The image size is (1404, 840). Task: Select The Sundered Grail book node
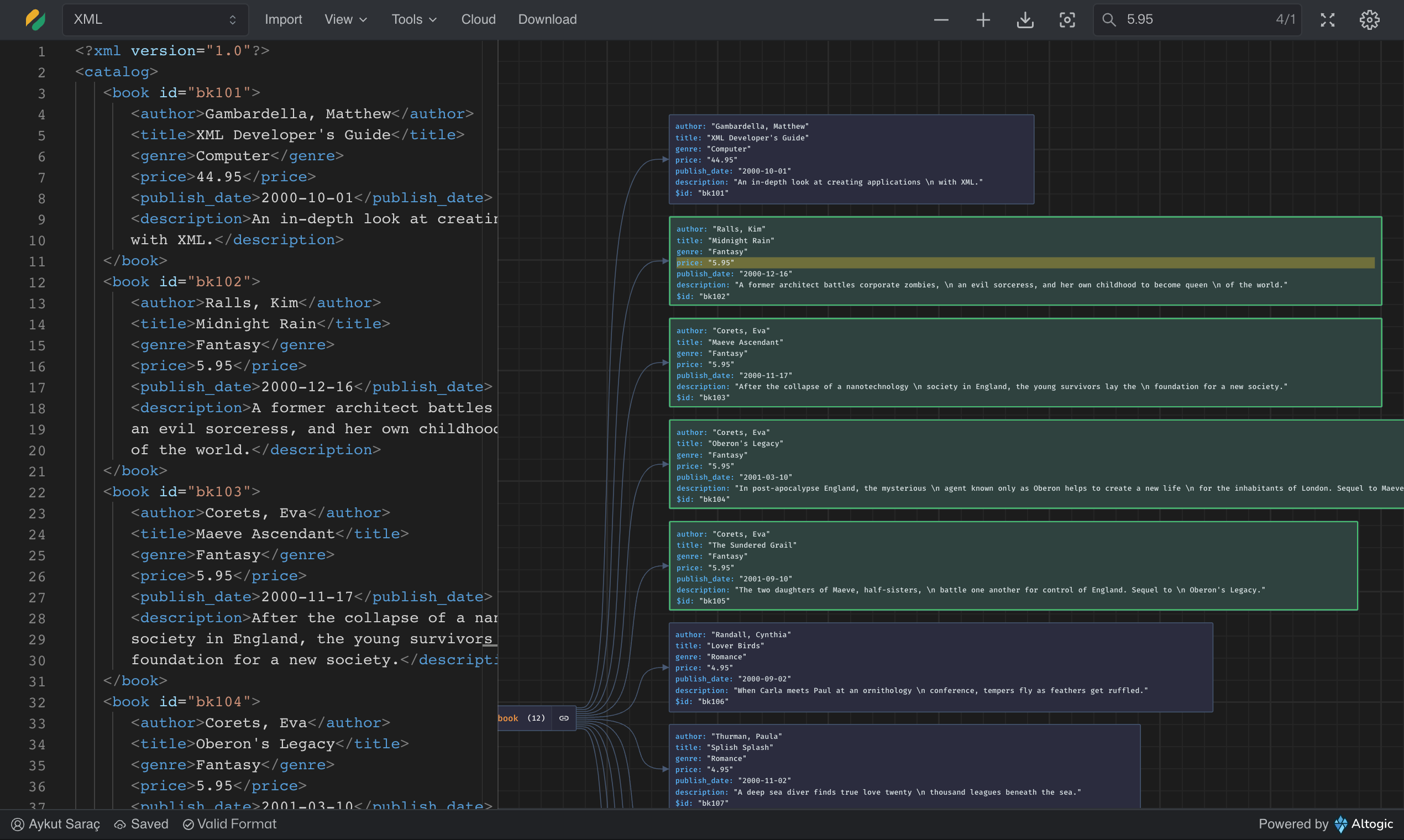[x=1013, y=565]
